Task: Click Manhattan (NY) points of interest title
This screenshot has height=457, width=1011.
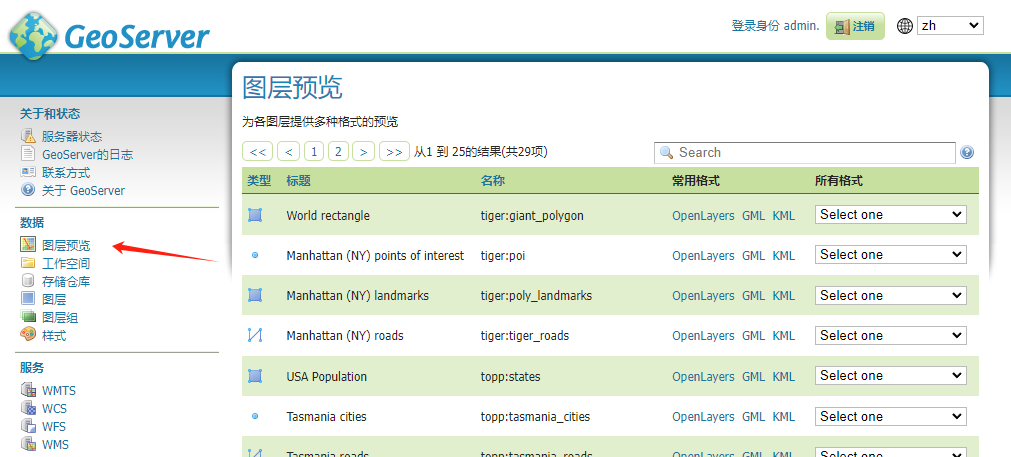Action: [375, 256]
